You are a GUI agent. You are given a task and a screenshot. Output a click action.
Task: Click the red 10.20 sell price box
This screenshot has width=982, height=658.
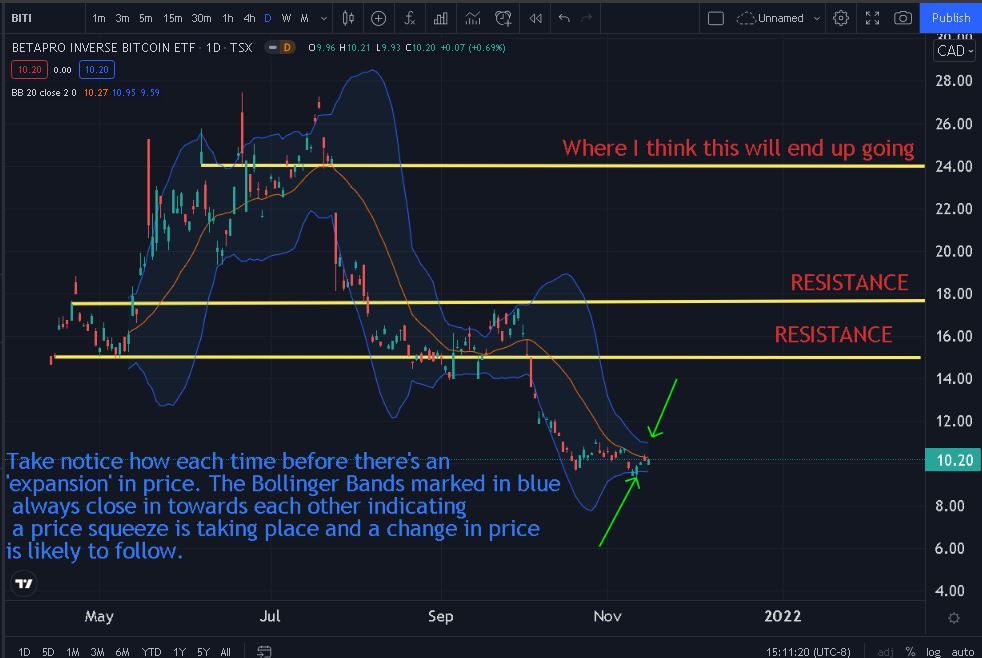(x=29, y=69)
